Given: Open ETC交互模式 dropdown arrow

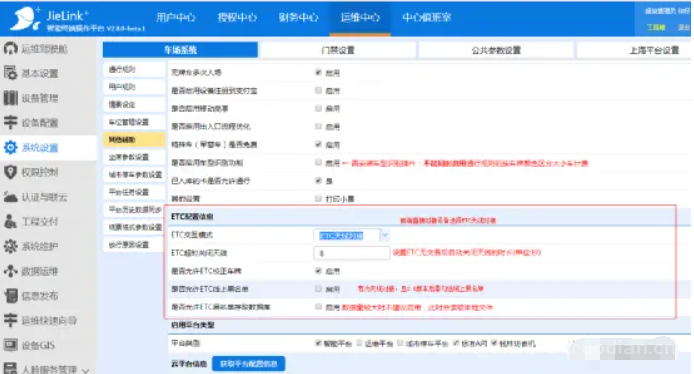Looking at the screenshot, I should pos(385,235).
